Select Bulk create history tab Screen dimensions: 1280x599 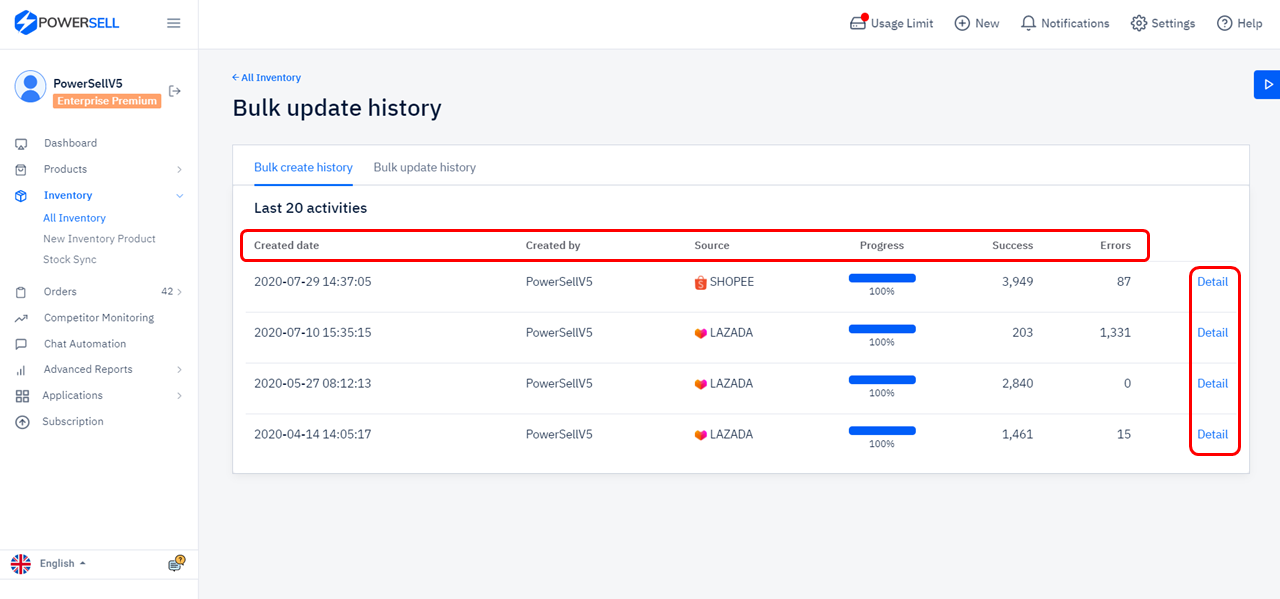[x=303, y=167]
